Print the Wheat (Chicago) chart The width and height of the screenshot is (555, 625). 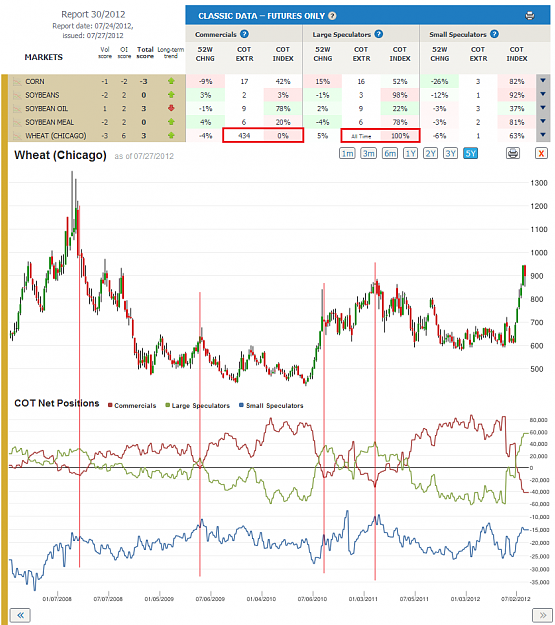coord(513,153)
